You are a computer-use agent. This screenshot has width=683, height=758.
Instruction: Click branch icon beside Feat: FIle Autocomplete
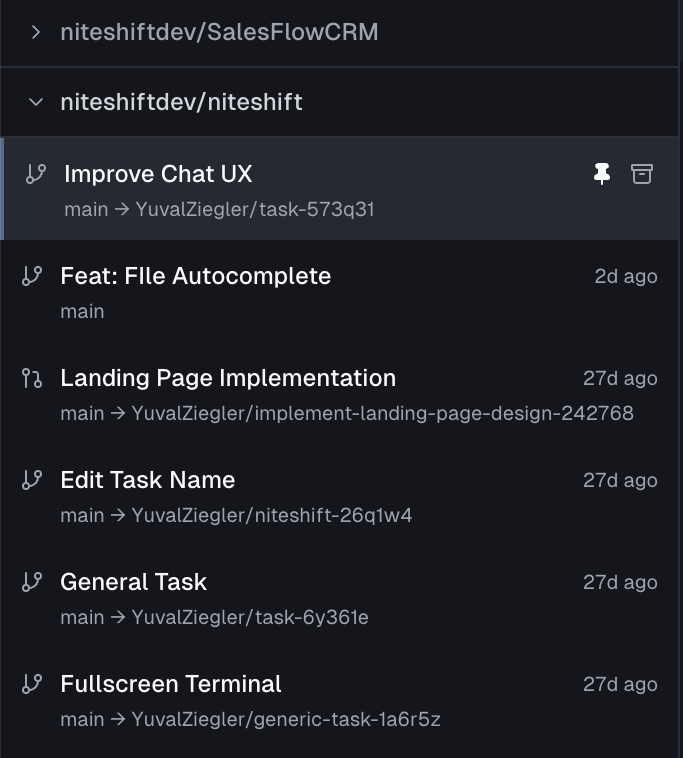[x=32, y=276]
